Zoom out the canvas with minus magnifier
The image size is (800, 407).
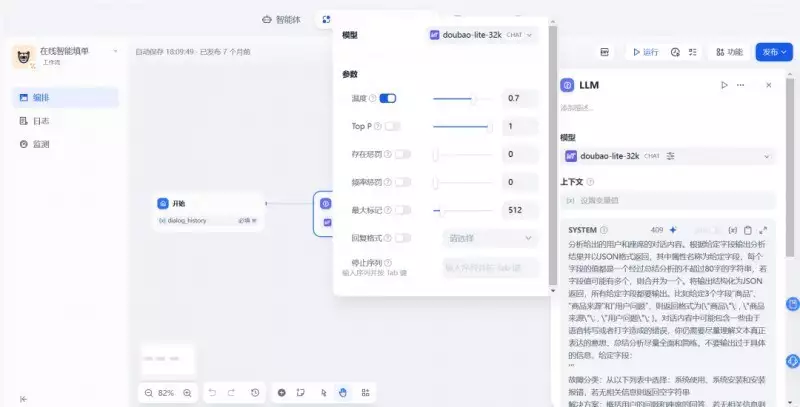(148, 393)
